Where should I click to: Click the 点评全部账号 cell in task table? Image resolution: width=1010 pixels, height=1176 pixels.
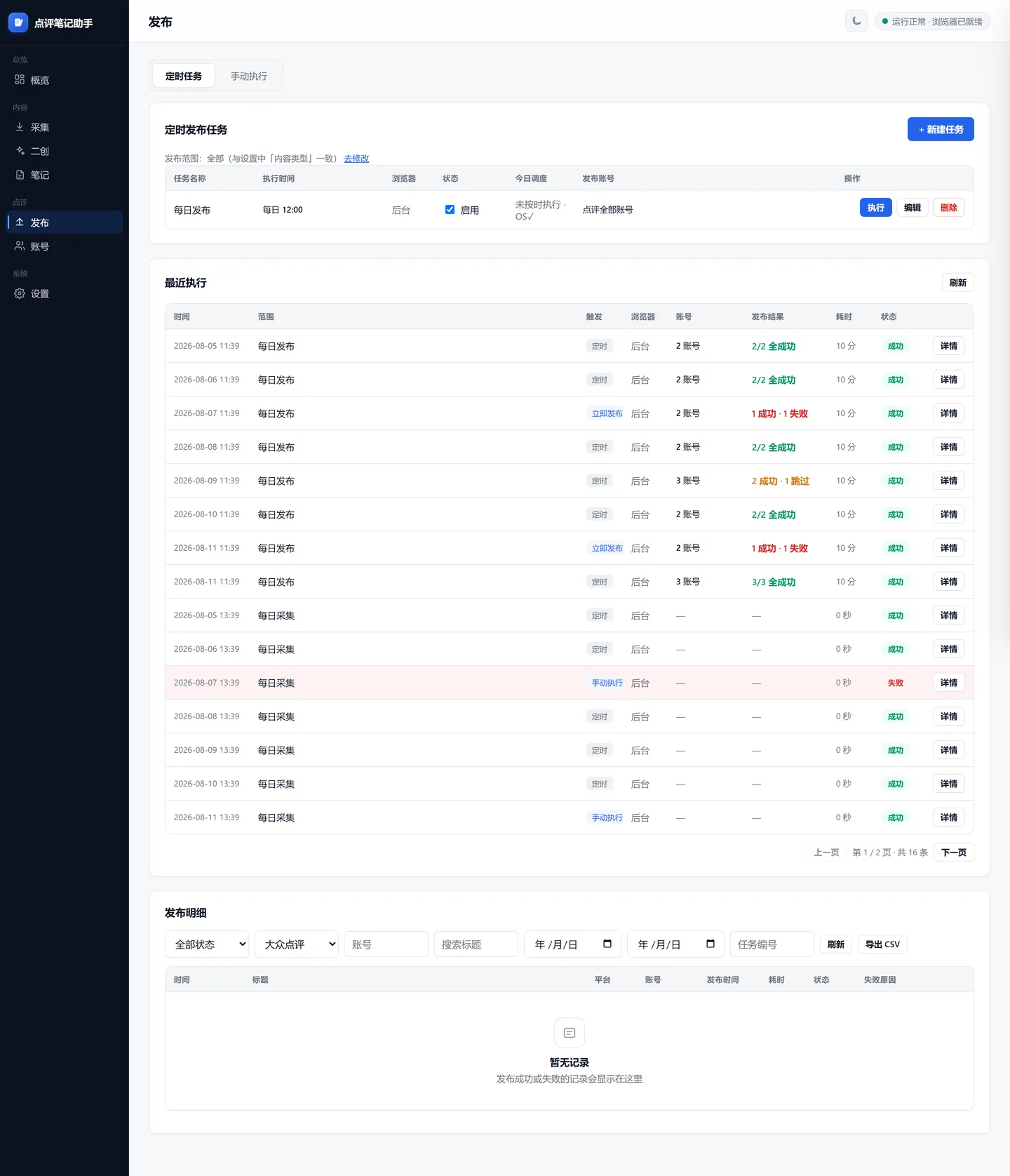(608, 210)
